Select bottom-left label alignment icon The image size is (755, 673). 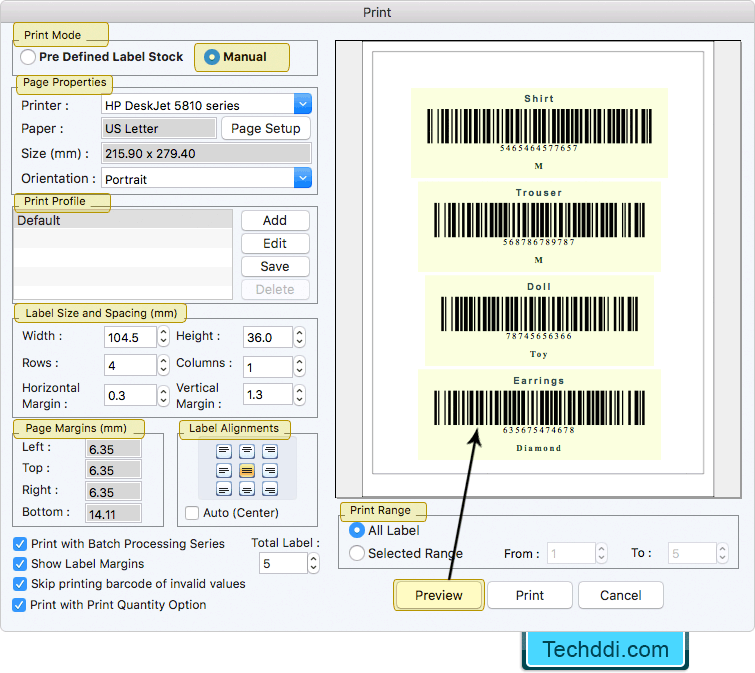(x=223, y=489)
